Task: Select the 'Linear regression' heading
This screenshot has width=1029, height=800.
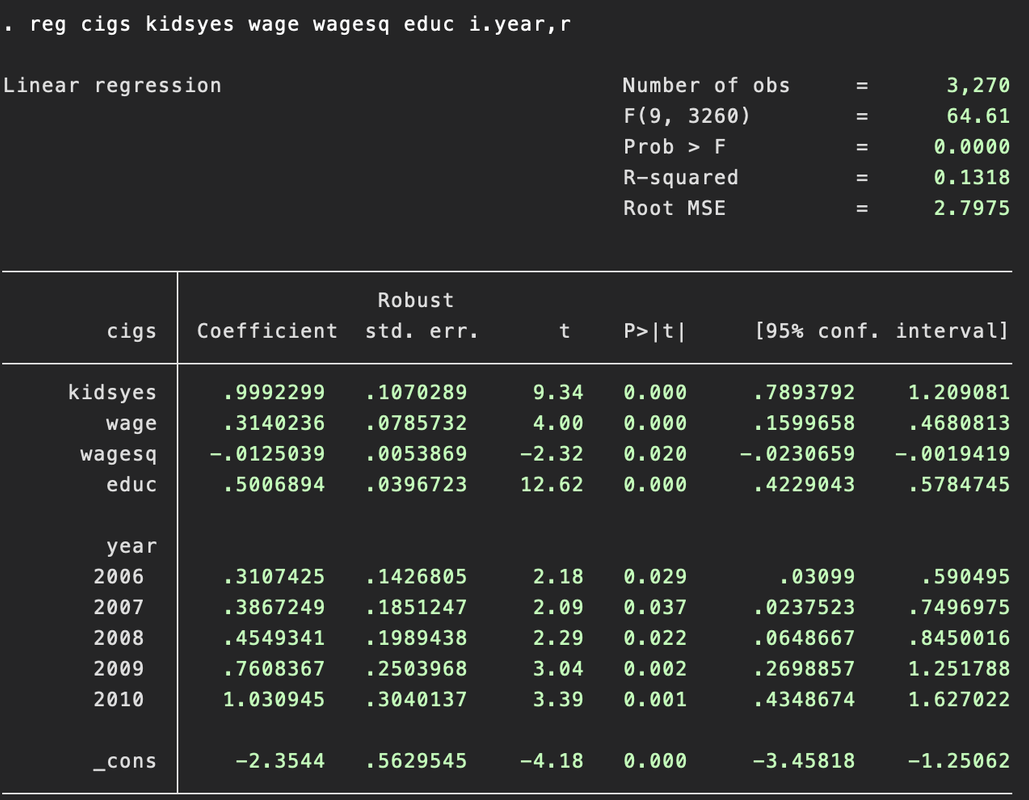Action: (112, 85)
